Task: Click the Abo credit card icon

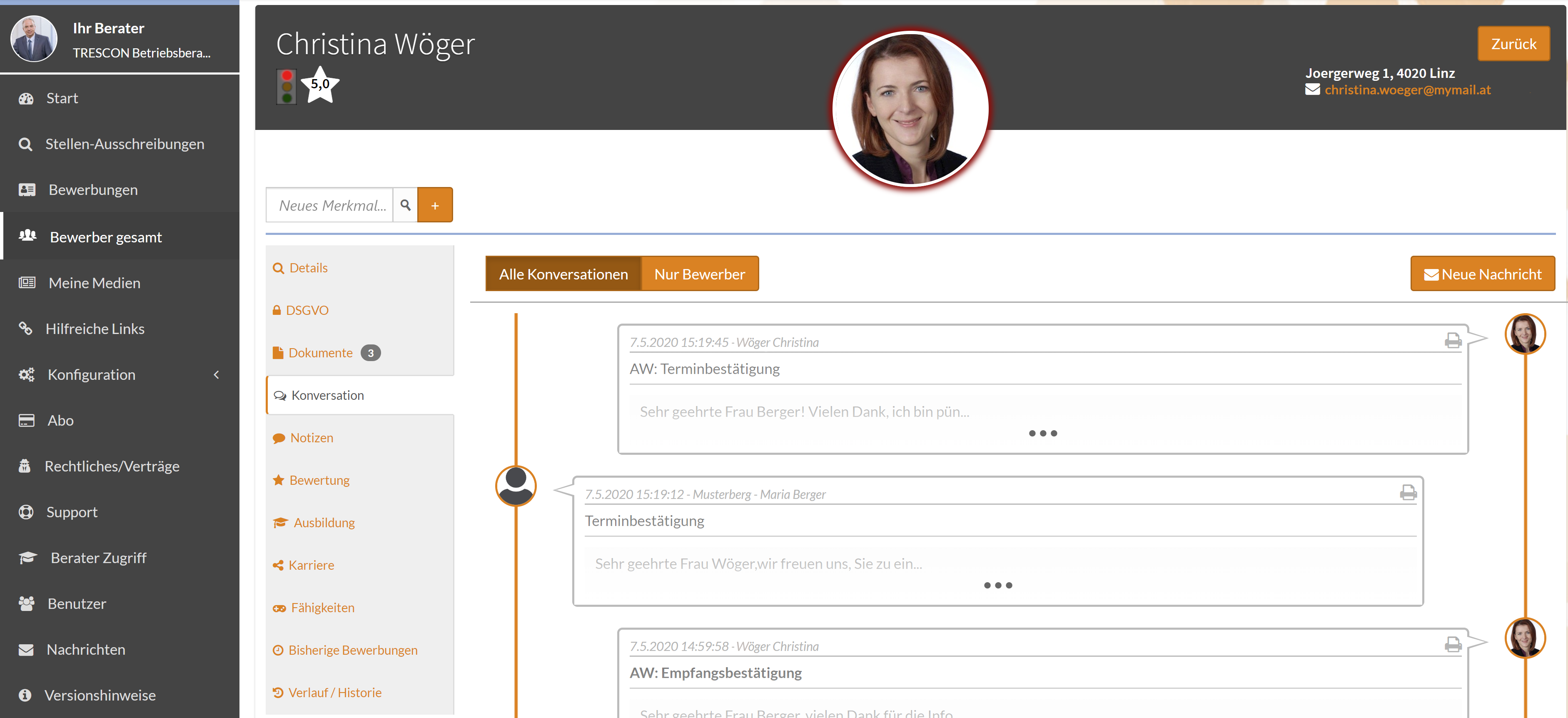Action: [27, 421]
